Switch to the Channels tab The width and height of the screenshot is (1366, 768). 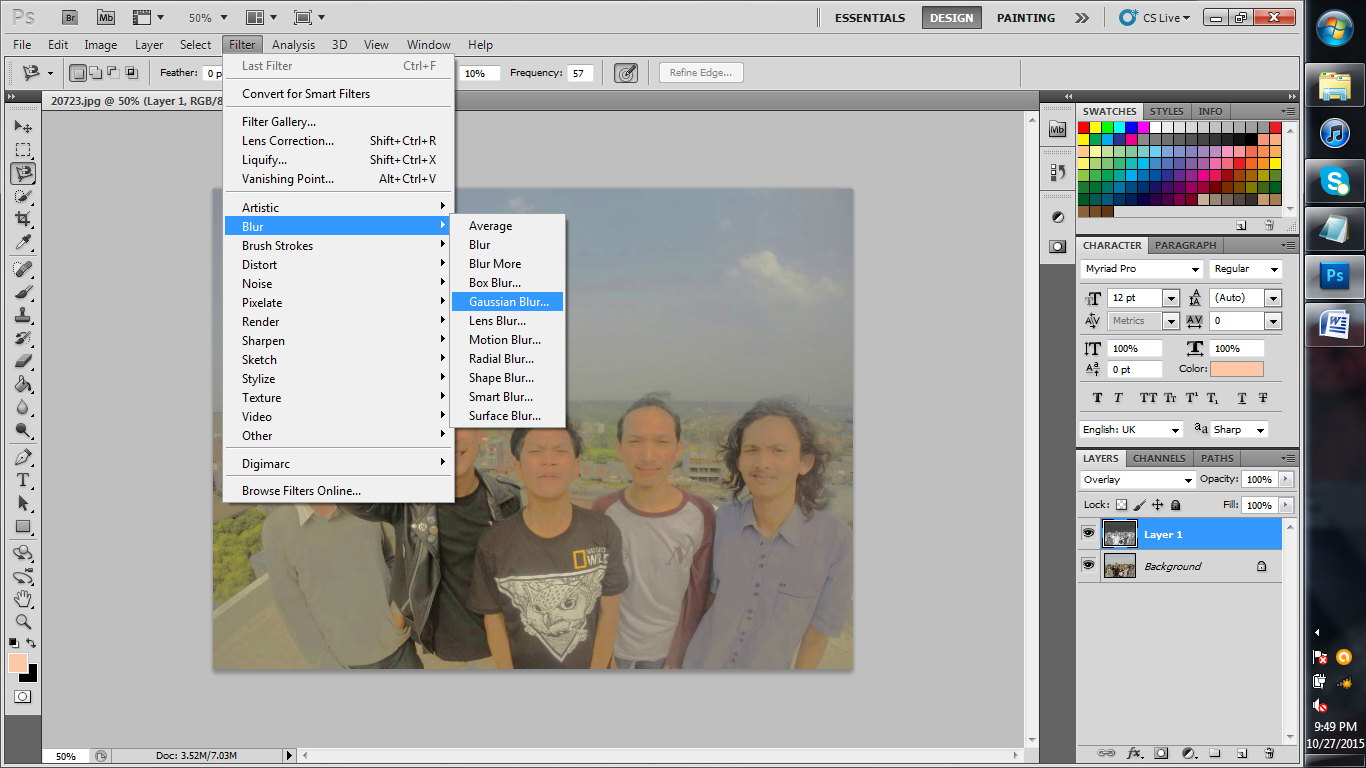tap(1158, 458)
